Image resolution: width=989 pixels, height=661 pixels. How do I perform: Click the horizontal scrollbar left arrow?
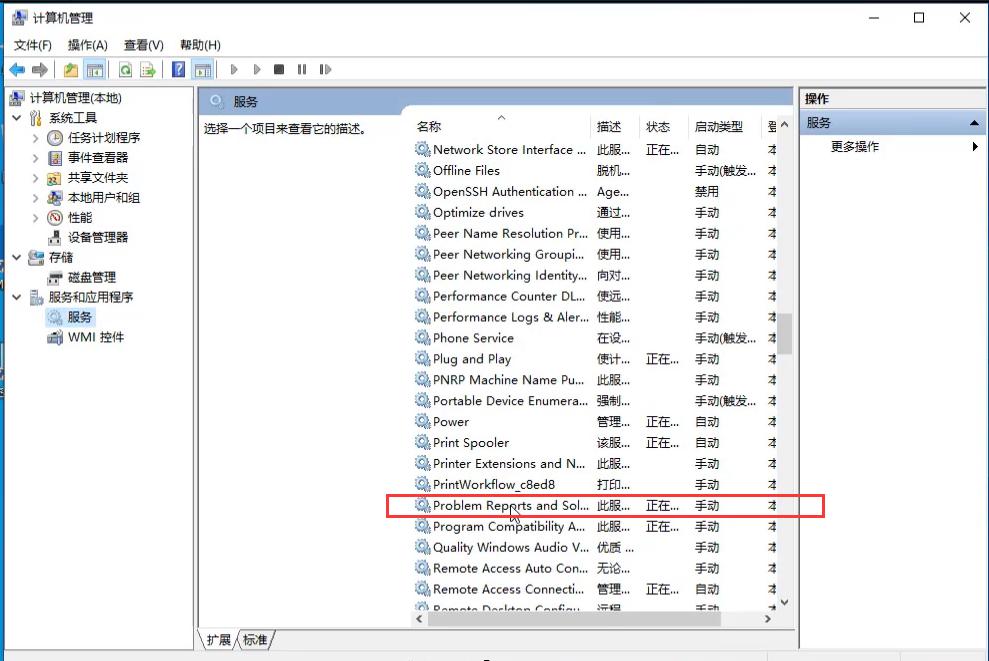tap(419, 619)
